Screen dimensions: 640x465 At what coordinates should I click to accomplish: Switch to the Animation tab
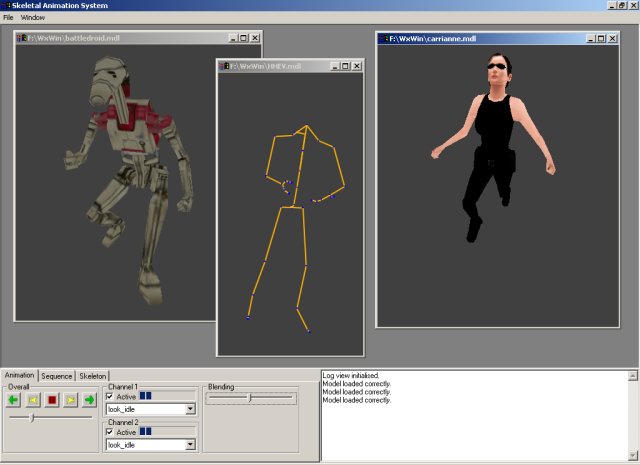click(20, 375)
